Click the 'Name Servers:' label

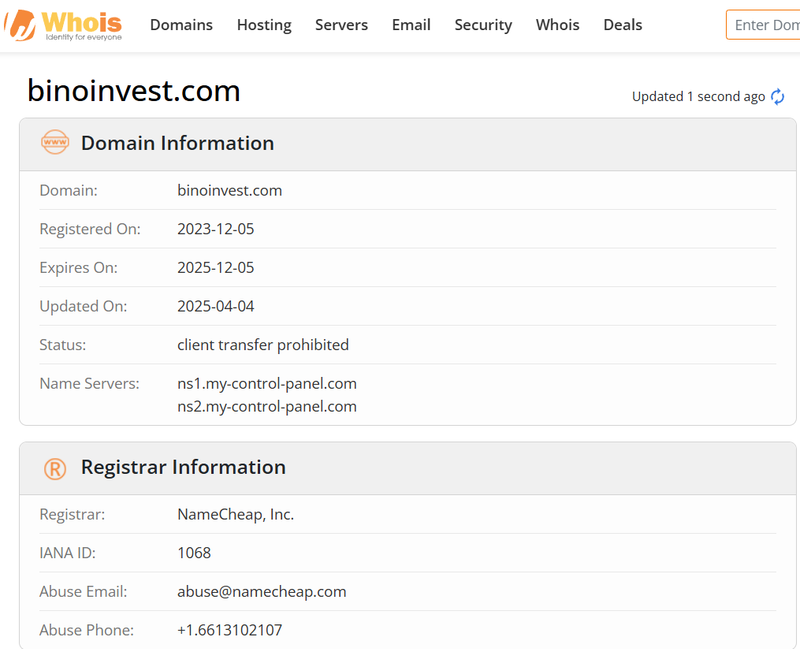[89, 384]
